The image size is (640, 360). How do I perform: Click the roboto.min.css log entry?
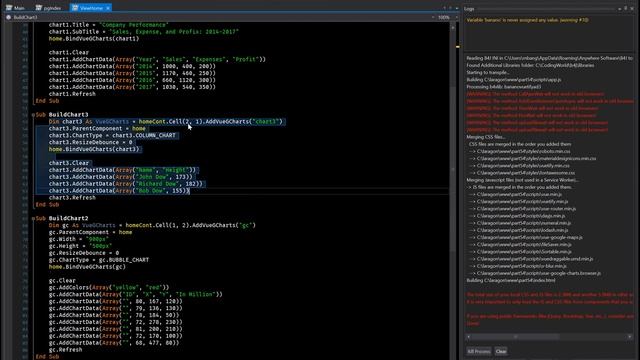click(x=520, y=151)
